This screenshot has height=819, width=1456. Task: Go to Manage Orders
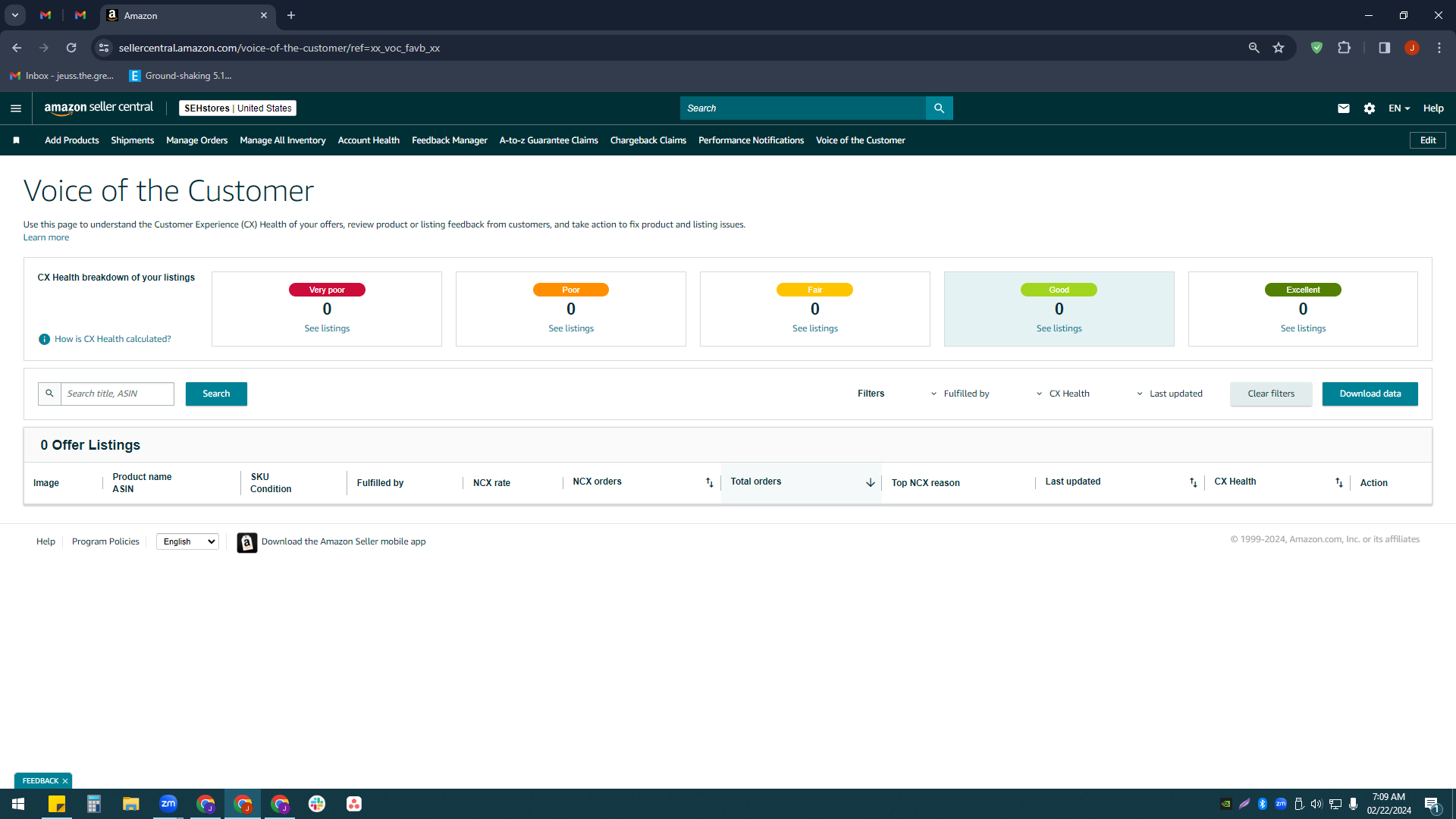pos(197,140)
